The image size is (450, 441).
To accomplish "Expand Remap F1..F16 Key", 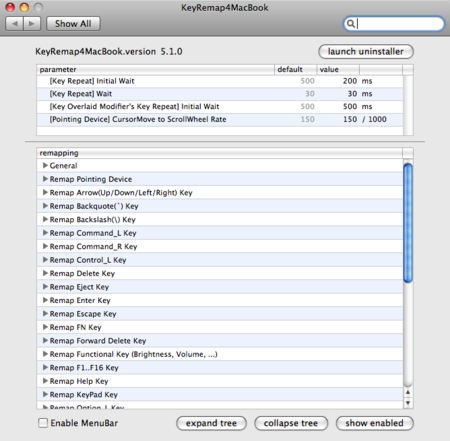I will pyautogui.click(x=45, y=367).
